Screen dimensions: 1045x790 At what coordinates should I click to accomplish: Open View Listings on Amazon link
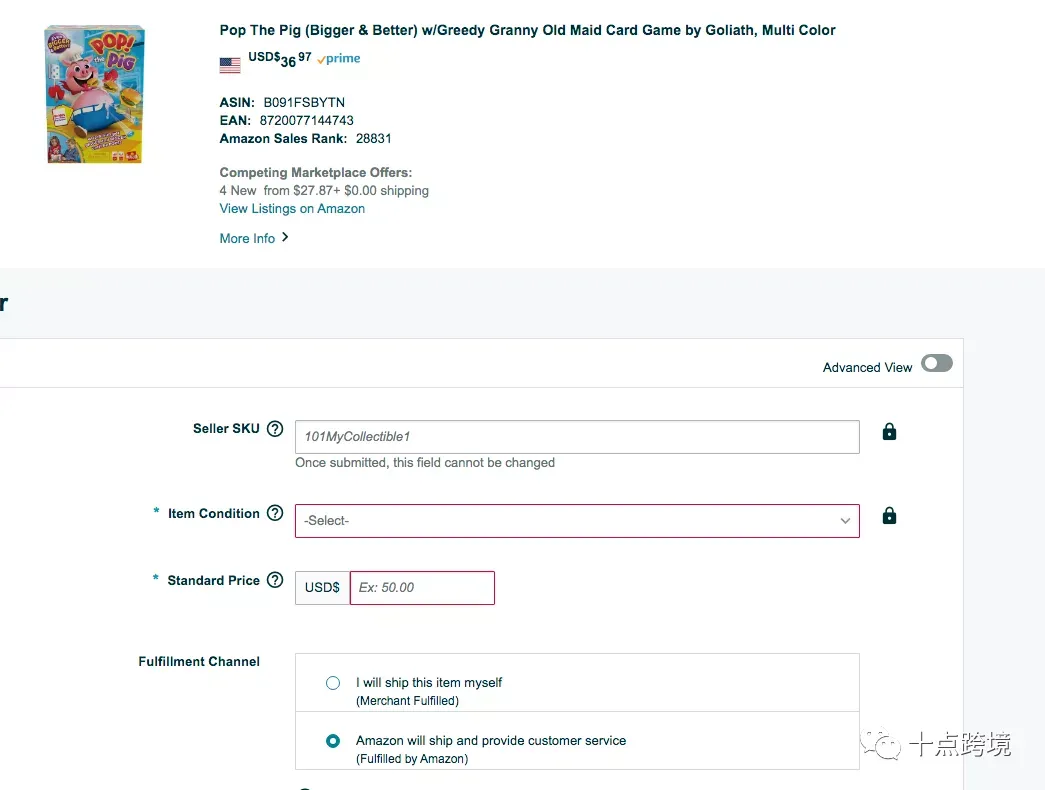point(292,209)
